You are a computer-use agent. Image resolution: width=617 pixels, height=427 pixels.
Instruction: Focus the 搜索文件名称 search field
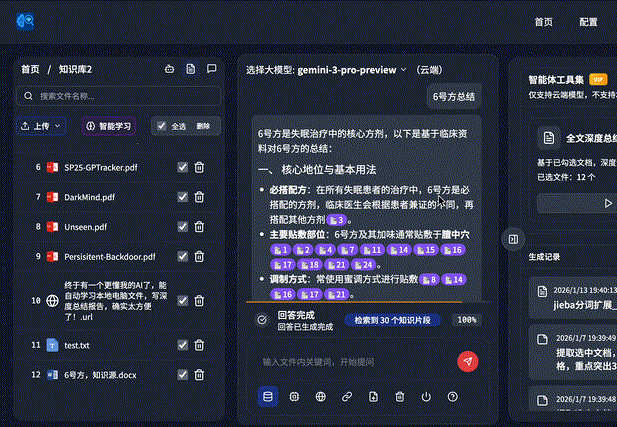(118, 96)
